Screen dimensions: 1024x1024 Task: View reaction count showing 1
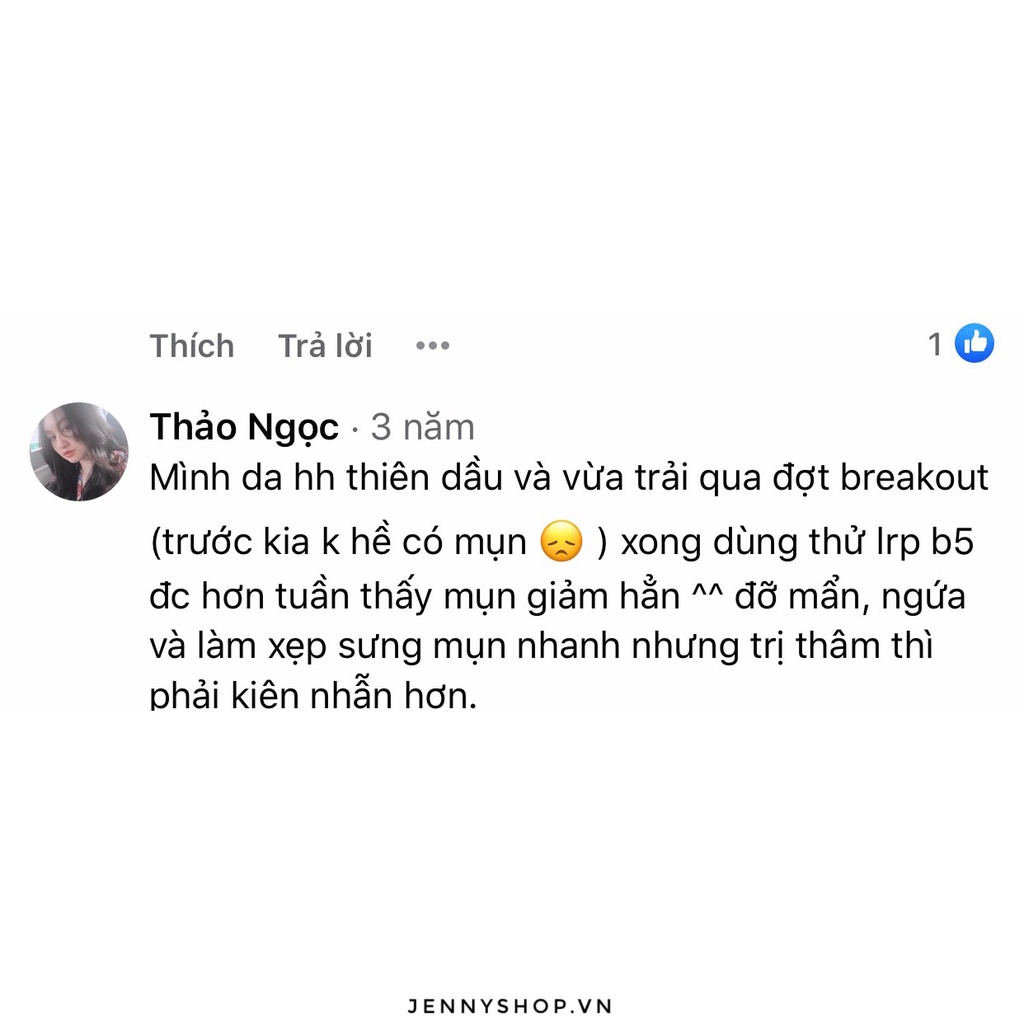935,344
